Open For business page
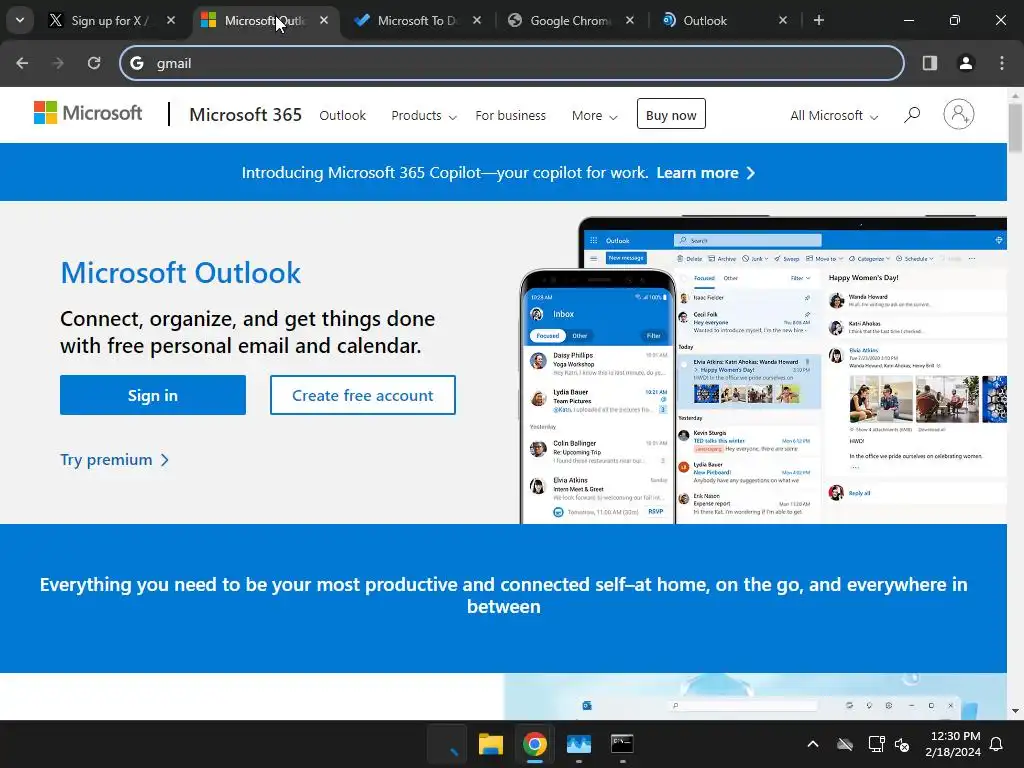Screen dimensions: 1024x768 (510, 116)
